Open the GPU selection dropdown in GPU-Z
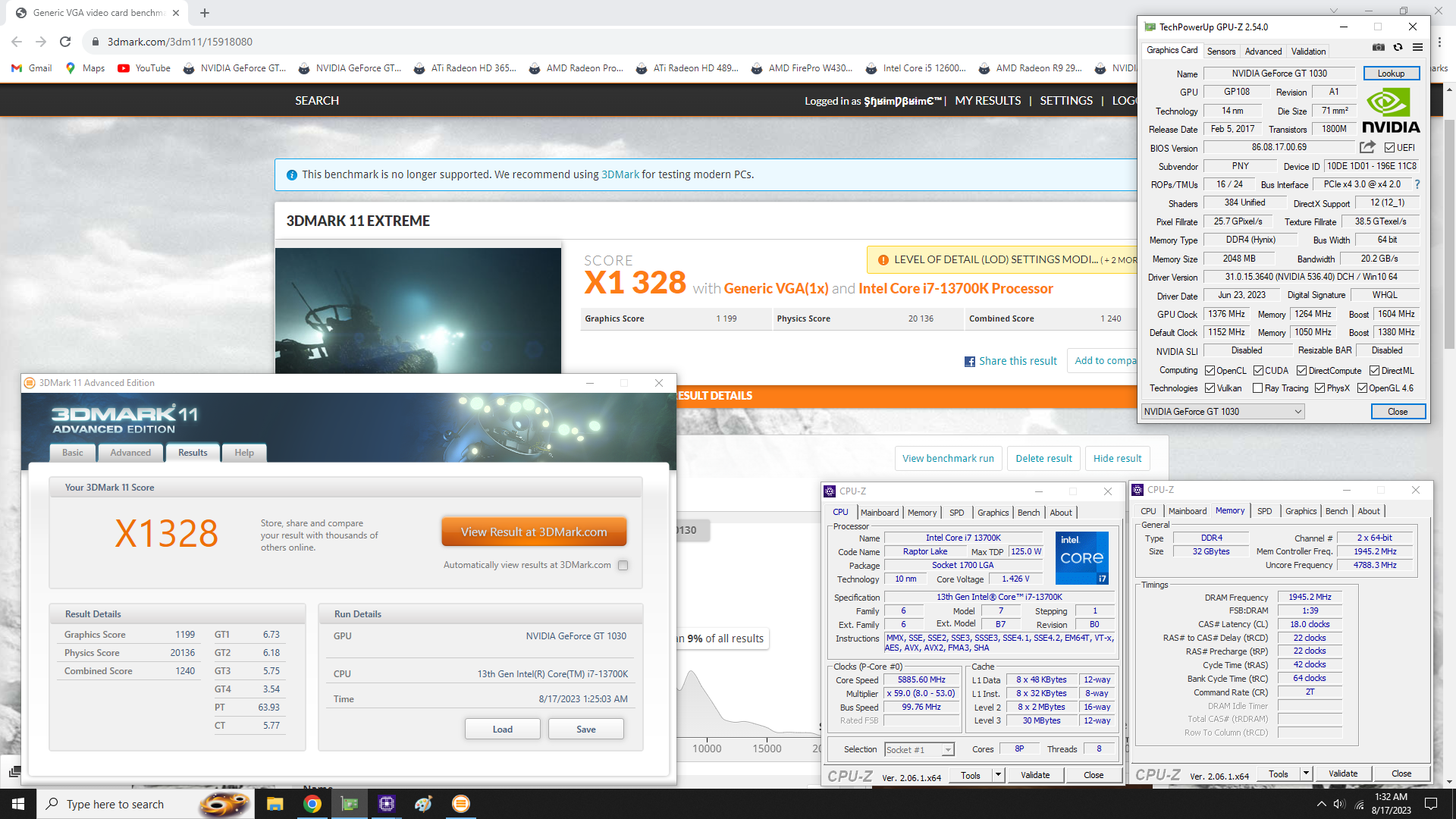This screenshot has height=819, width=1456. (1222, 412)
